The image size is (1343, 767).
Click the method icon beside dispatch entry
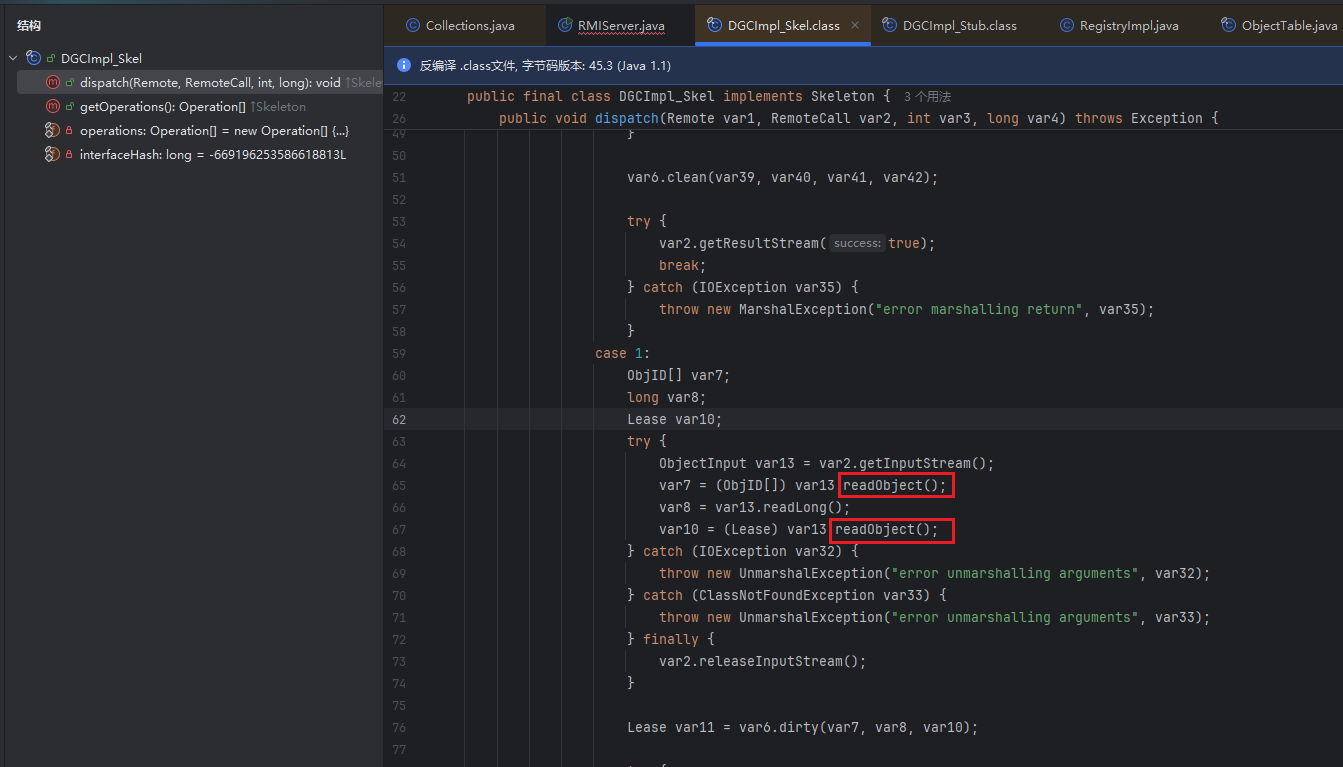pyautogui.click(x=53, y=82)
